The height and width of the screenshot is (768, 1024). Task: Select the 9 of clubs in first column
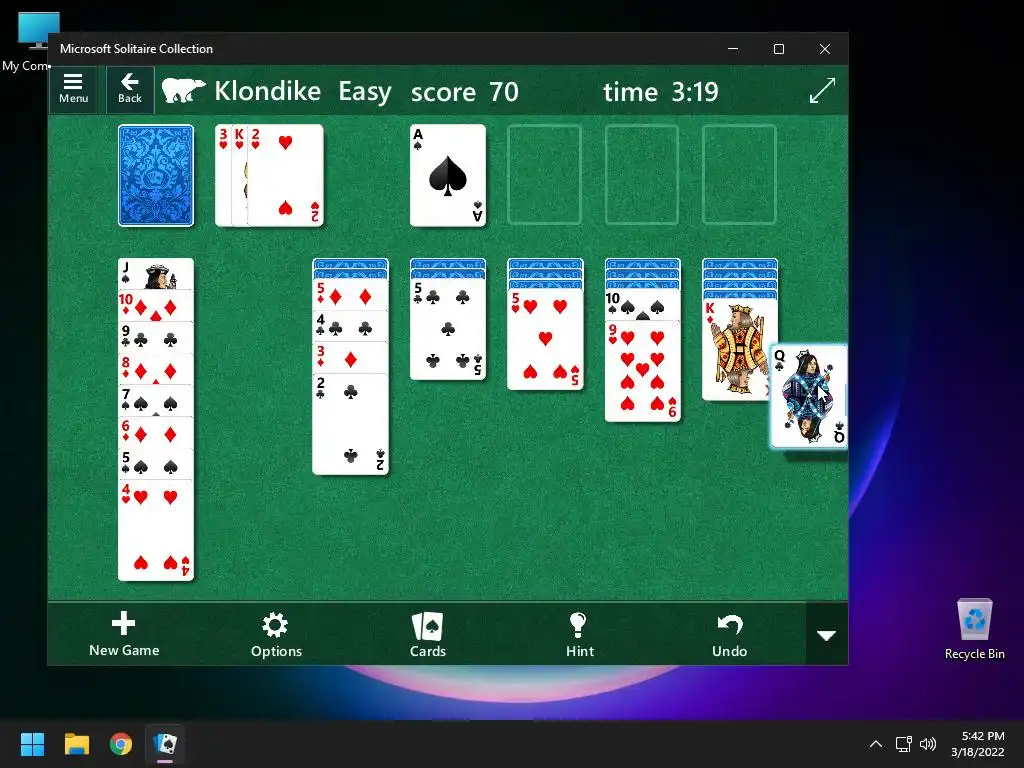(155, 338)
